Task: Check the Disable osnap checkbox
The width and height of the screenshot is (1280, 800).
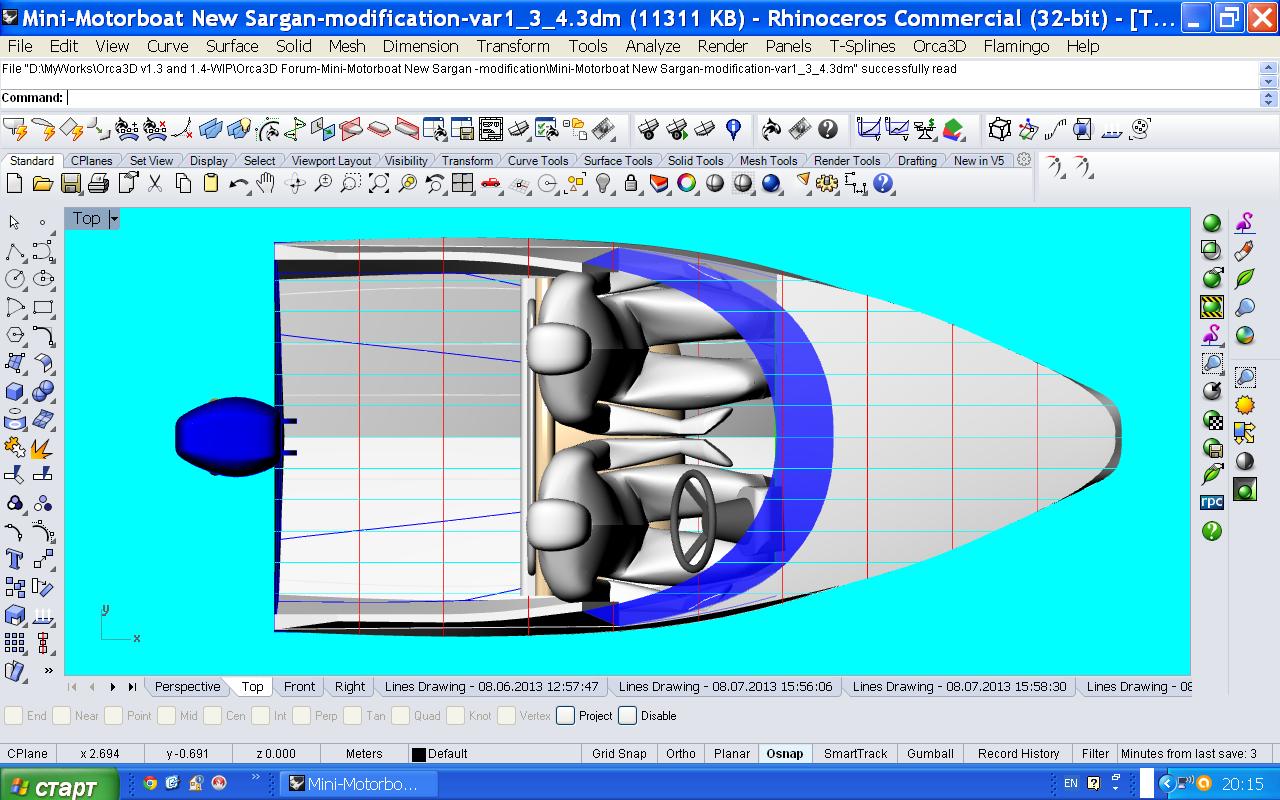Action: tap(628, 716)
